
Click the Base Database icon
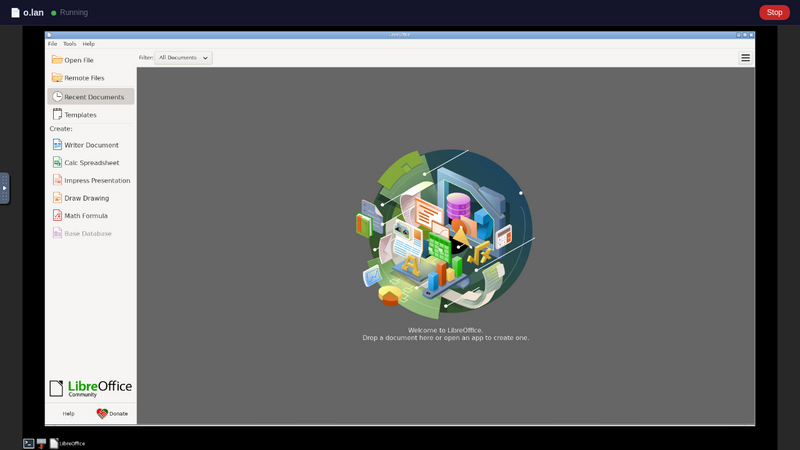(57, 233)
